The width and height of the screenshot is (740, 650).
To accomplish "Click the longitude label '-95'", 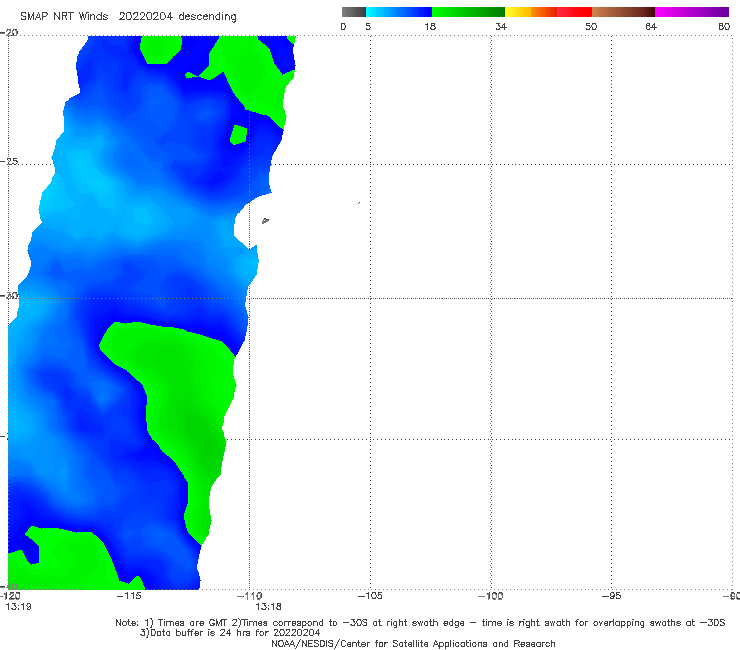I will coord(612,596).
